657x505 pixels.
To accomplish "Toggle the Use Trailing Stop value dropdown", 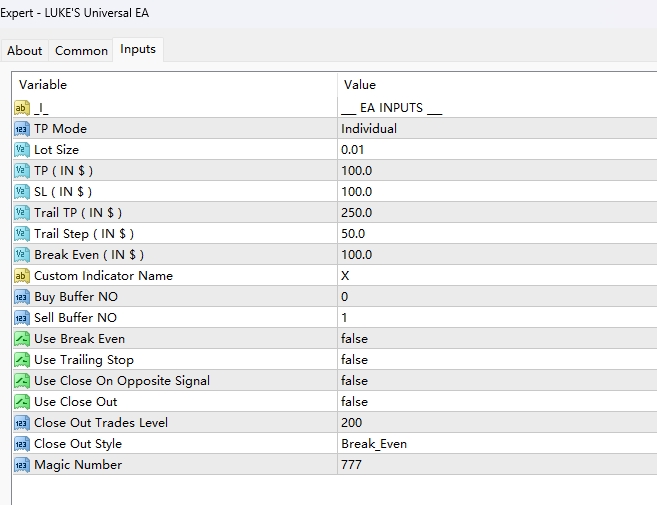I will pos(355,359).
